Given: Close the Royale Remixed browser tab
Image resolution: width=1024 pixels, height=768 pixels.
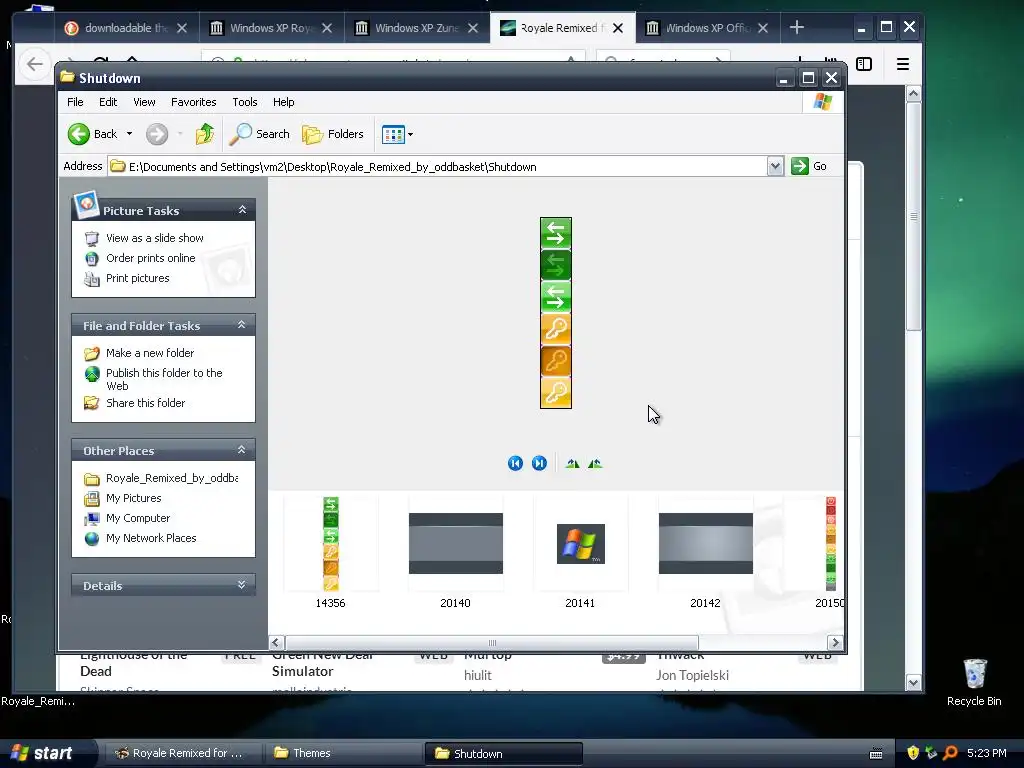Looking at the screenshot, I should click(618, 28).
